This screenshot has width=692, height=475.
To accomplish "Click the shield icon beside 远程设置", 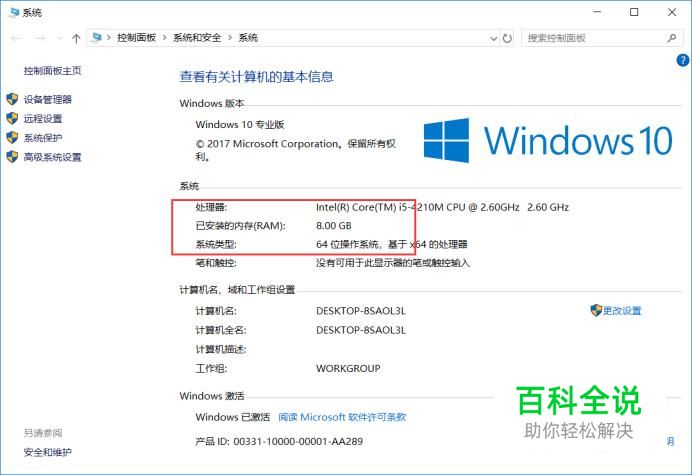I will [12, 118].
